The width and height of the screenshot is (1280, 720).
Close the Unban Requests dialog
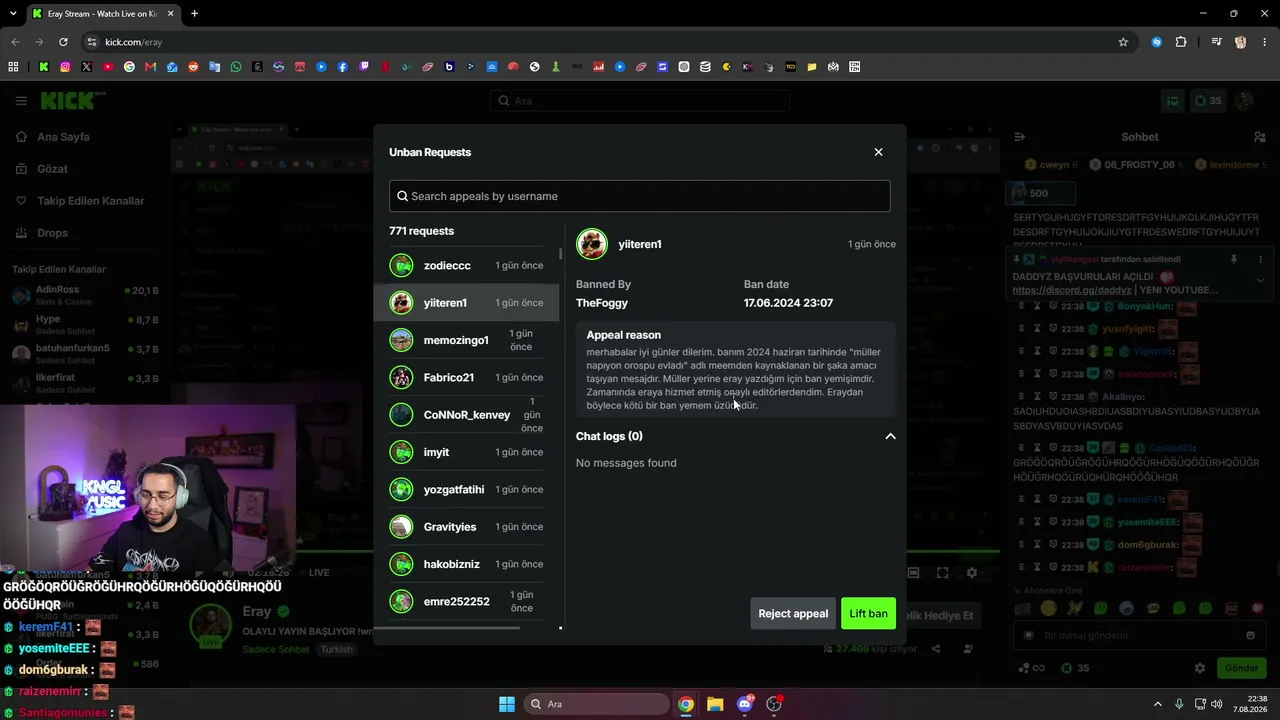click(878, 152)
